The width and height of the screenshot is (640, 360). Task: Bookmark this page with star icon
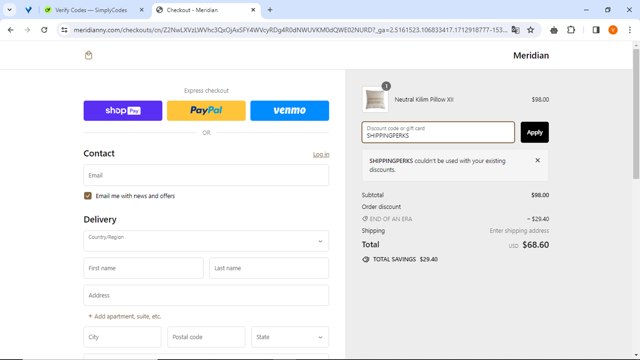coord(531,30)
